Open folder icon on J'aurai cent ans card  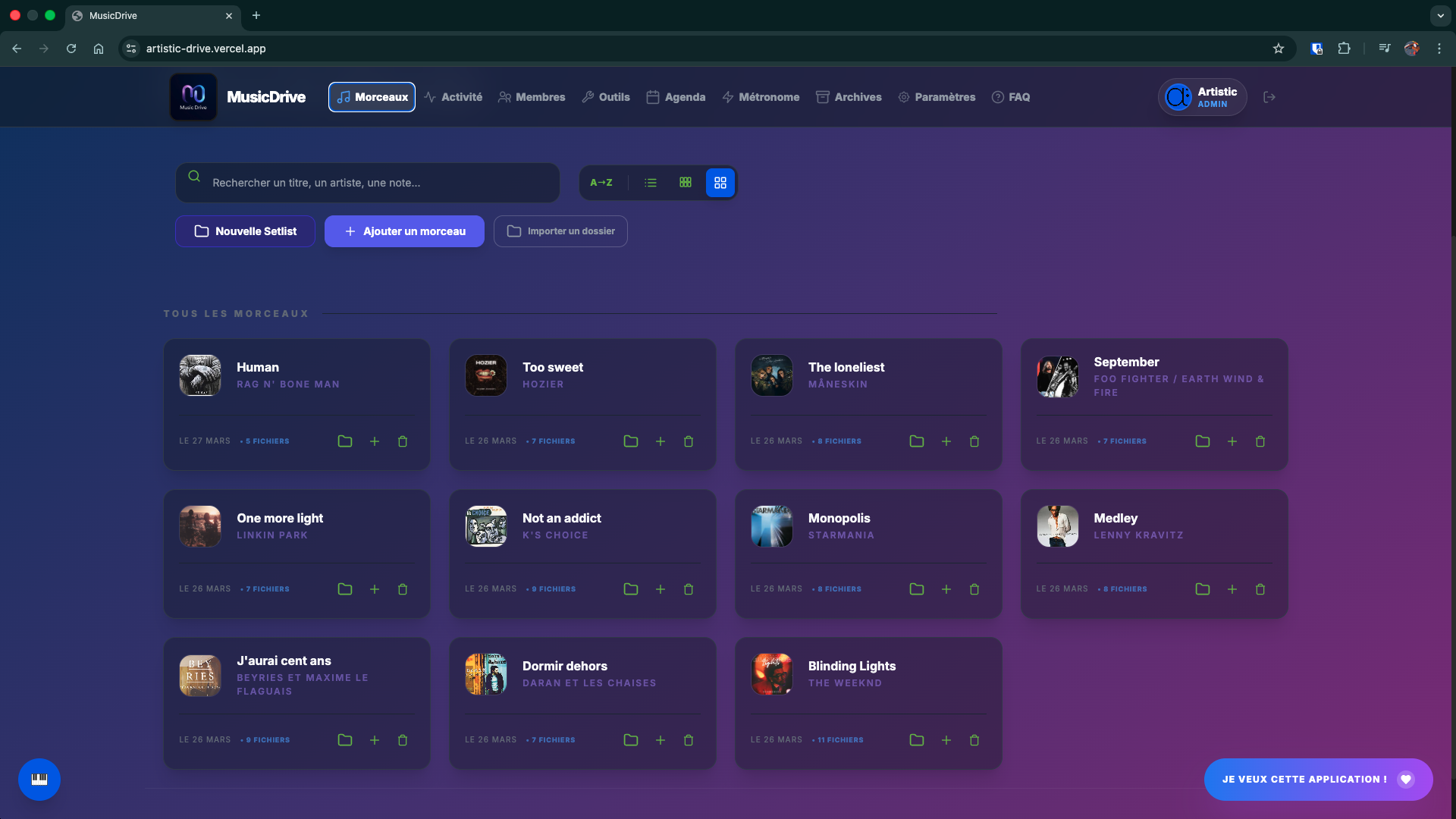[345, 740]
